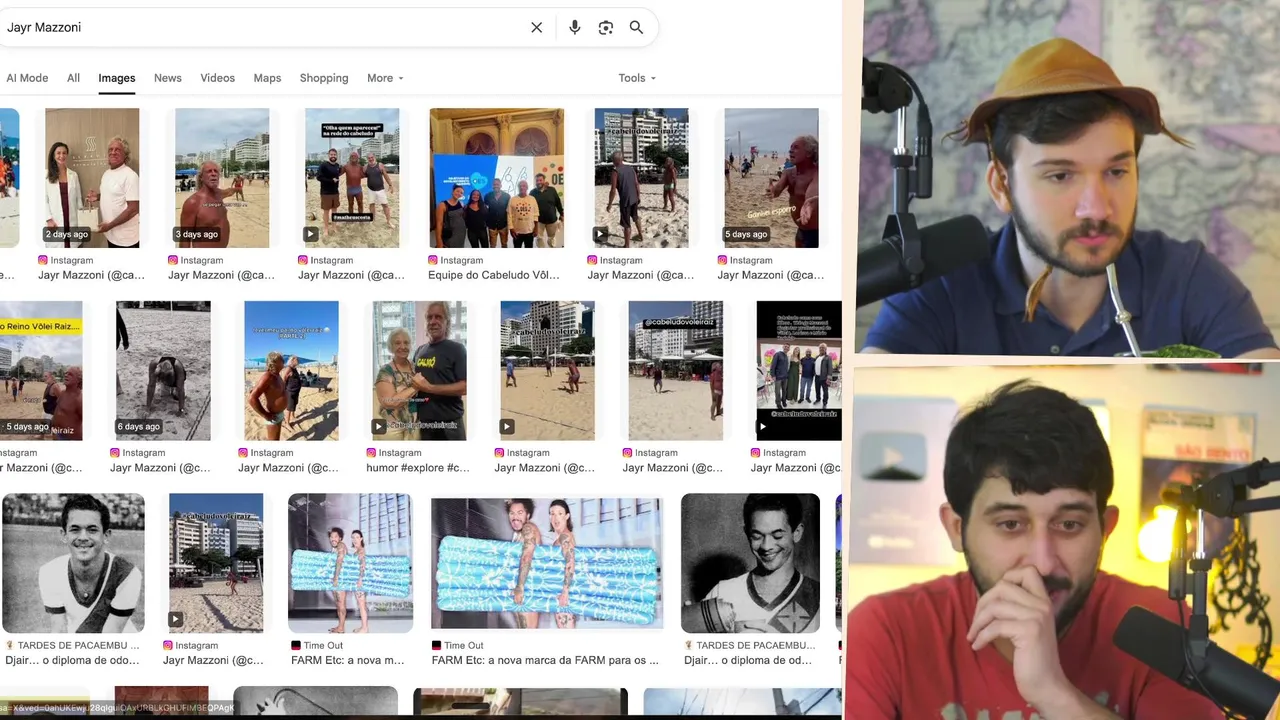The image size is (1280, 720).
Task: Open the Shopping tab
Action: point(324,78)
